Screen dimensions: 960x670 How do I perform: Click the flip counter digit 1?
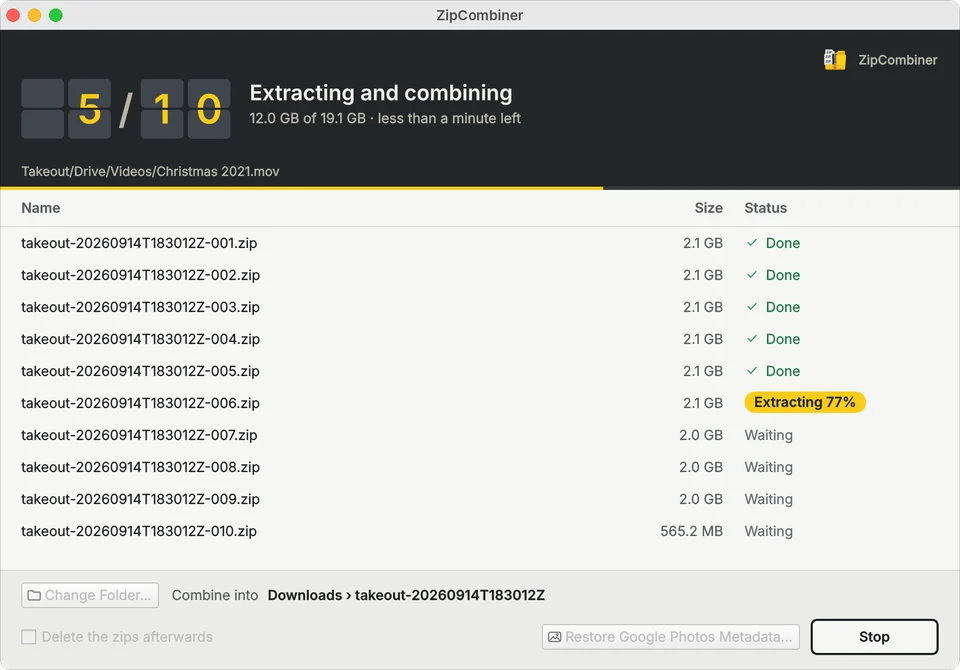coord(162,109)
